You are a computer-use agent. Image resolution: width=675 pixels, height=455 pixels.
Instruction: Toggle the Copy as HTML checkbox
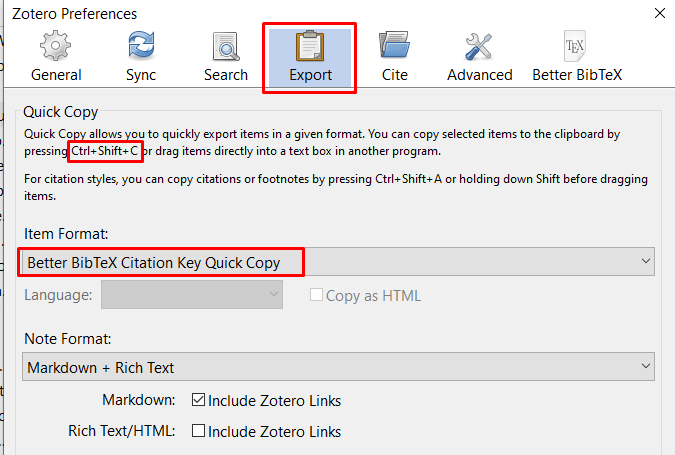point(316,295)
